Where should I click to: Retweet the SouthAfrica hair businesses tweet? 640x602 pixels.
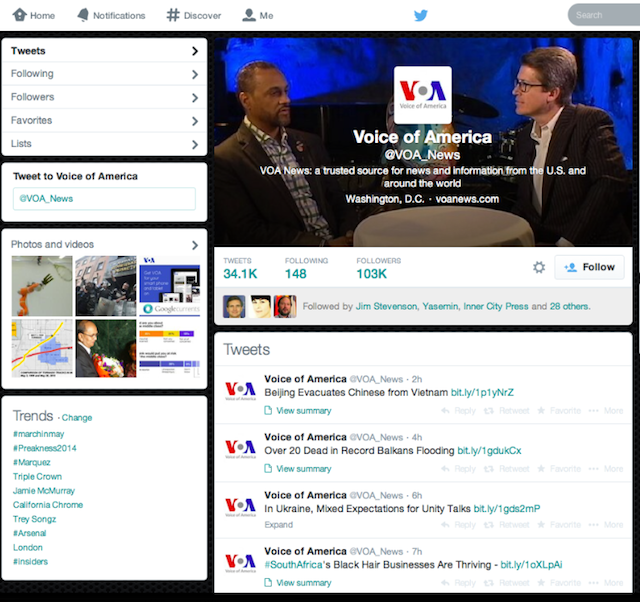(507, 583)
